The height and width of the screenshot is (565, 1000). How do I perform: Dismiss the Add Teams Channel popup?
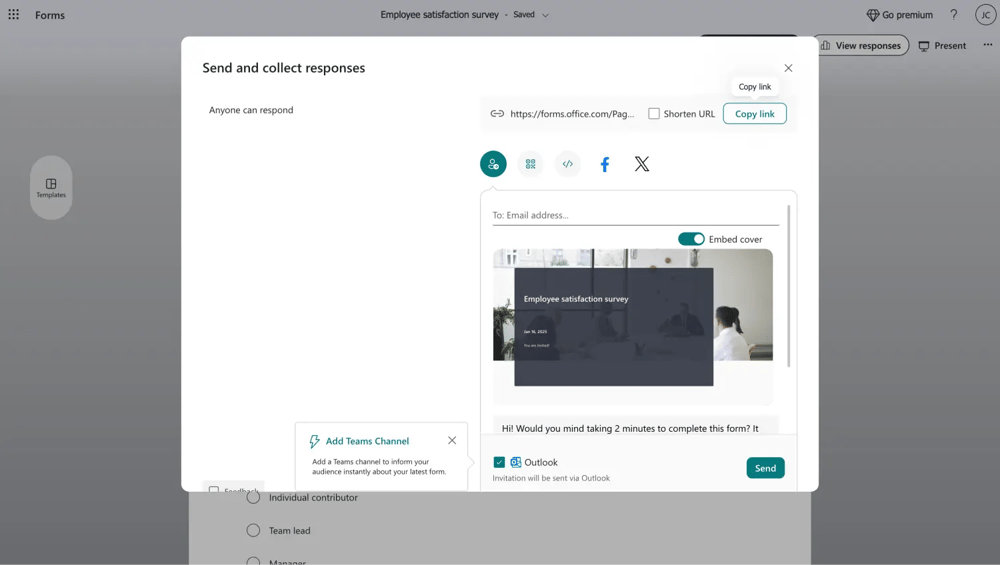click(452, 441)
